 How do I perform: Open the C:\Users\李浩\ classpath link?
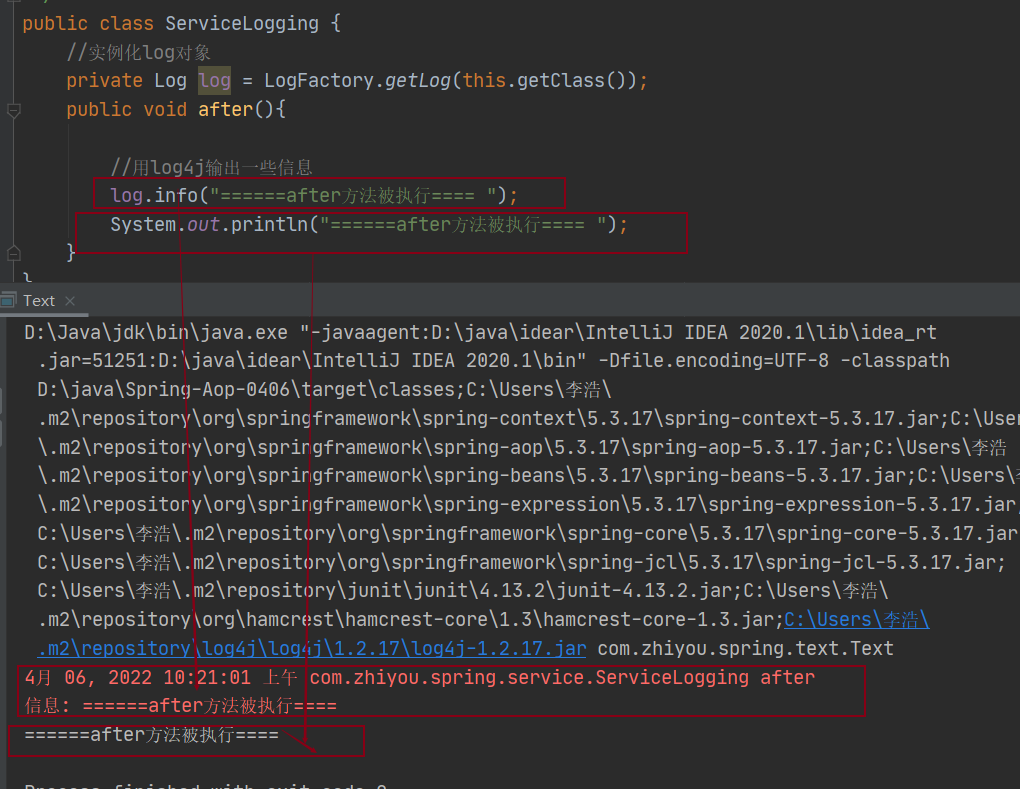[856, 620]
